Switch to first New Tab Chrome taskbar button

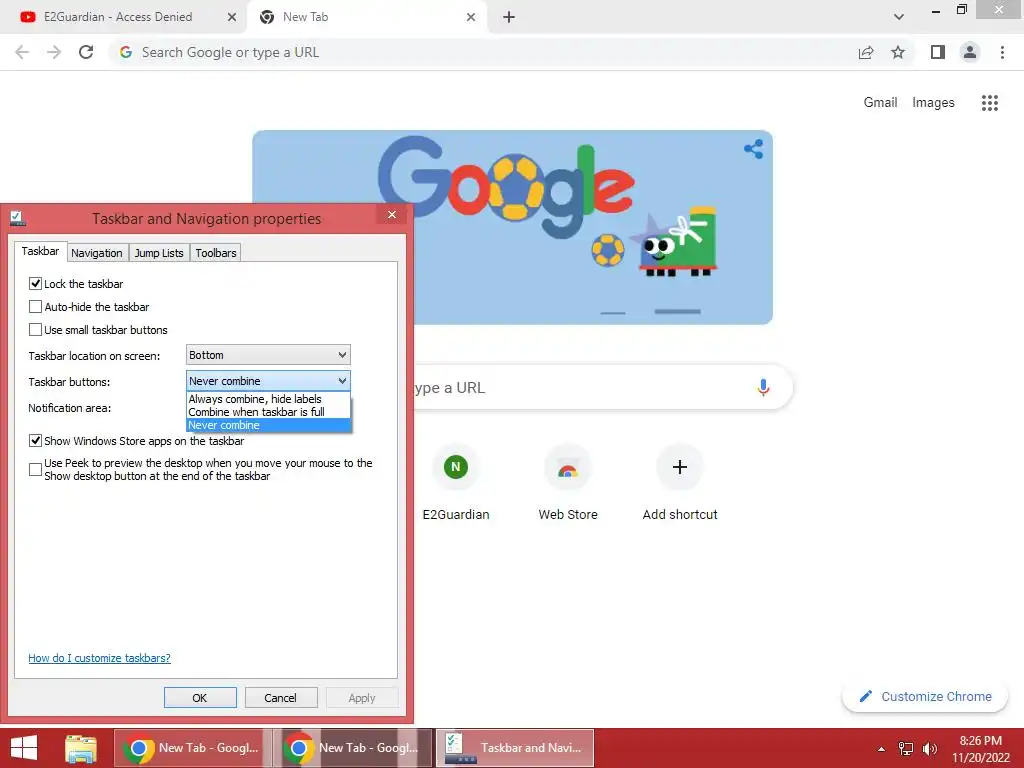(193, 748)
